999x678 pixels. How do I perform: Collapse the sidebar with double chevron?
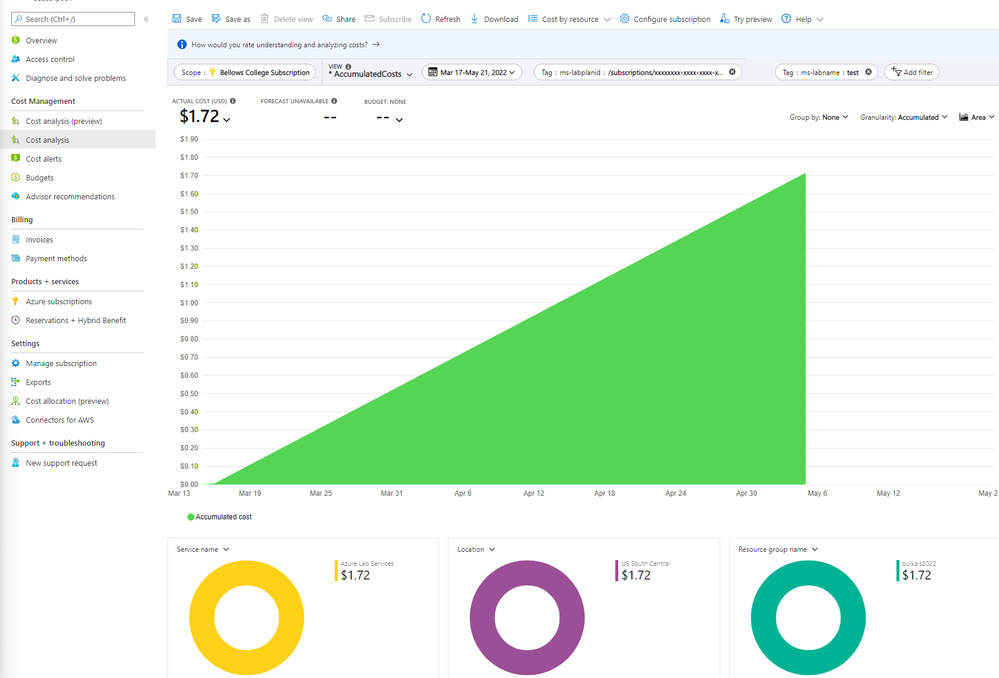click(x=146, y=19)
